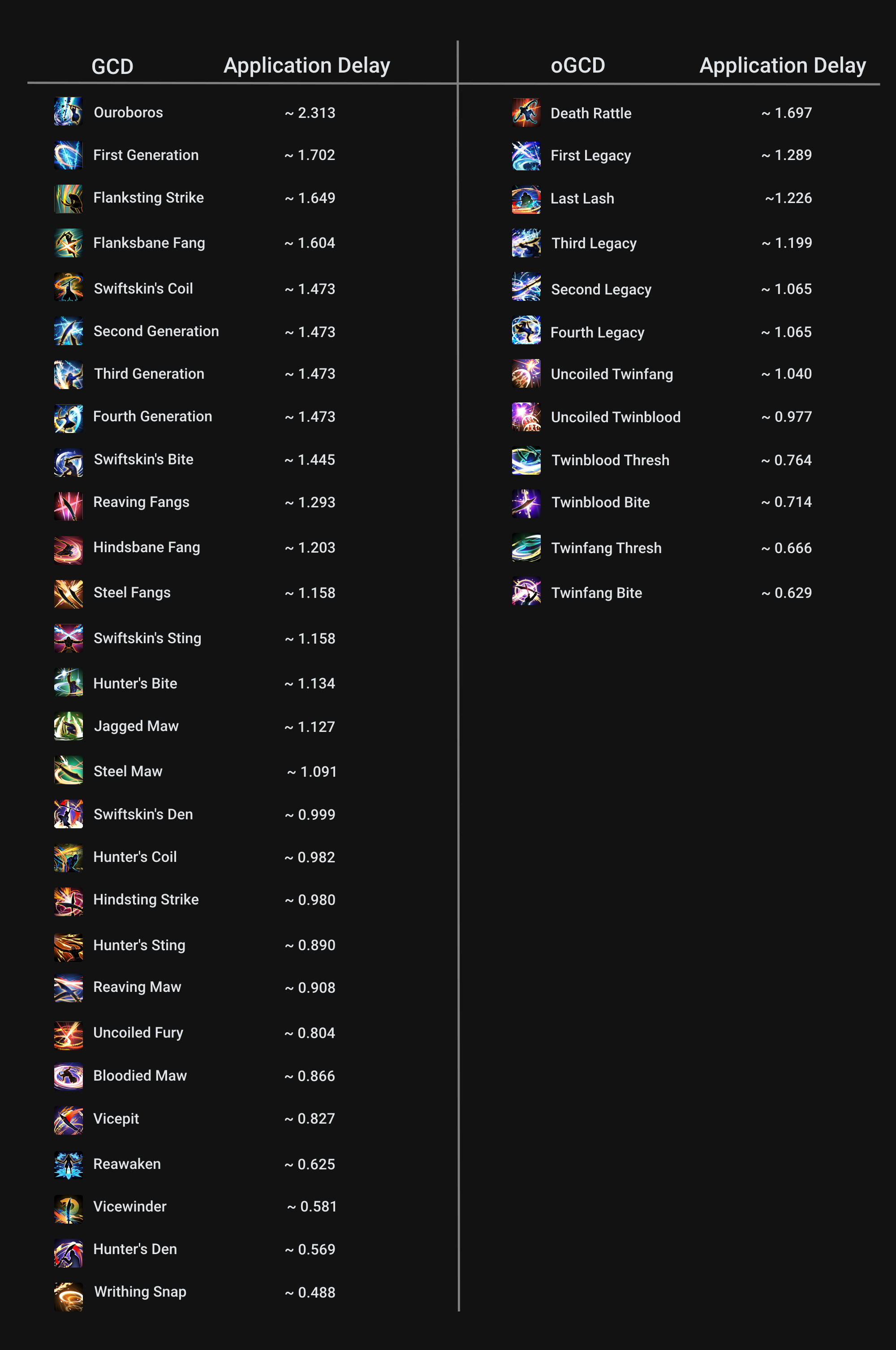
Task: Select the Hunter's Den label
Action: pyautogui.click(x=135, y=1249)
